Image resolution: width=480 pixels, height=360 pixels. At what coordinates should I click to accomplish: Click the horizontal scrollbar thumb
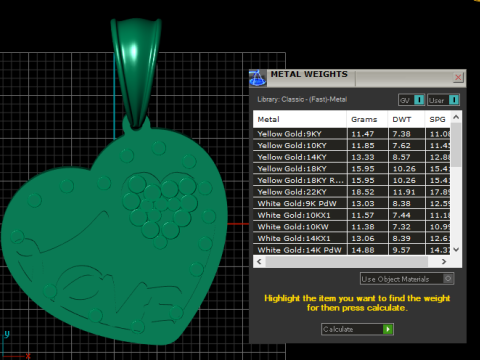347,262
